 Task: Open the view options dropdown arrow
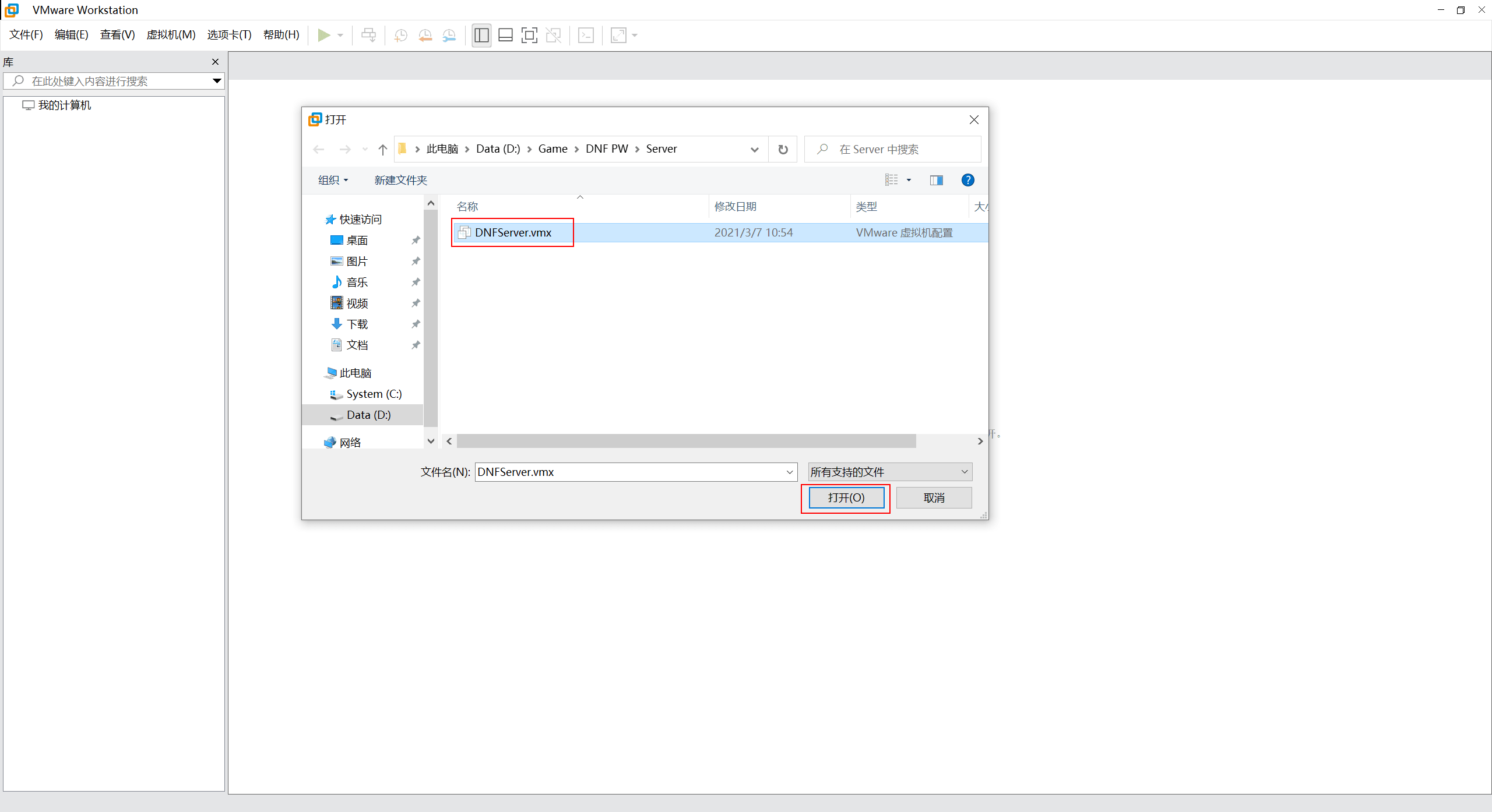point(909,181)
